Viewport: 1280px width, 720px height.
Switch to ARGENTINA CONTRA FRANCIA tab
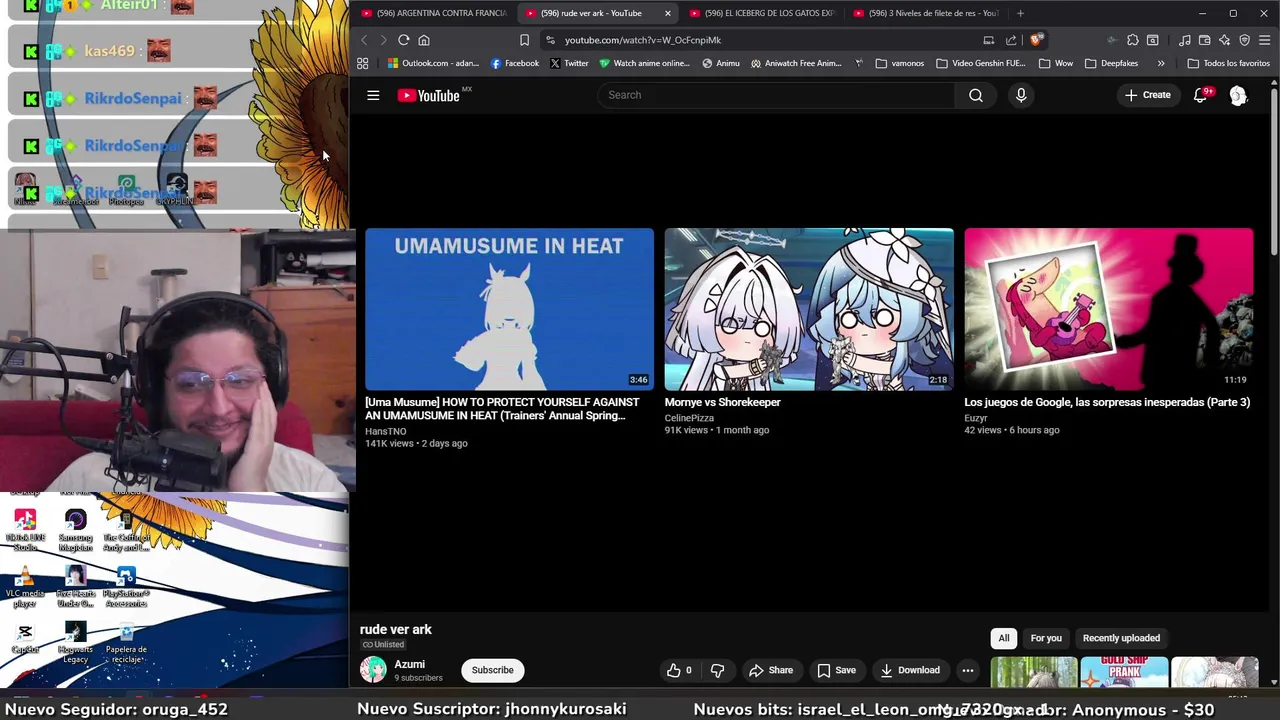coord(434,13)
